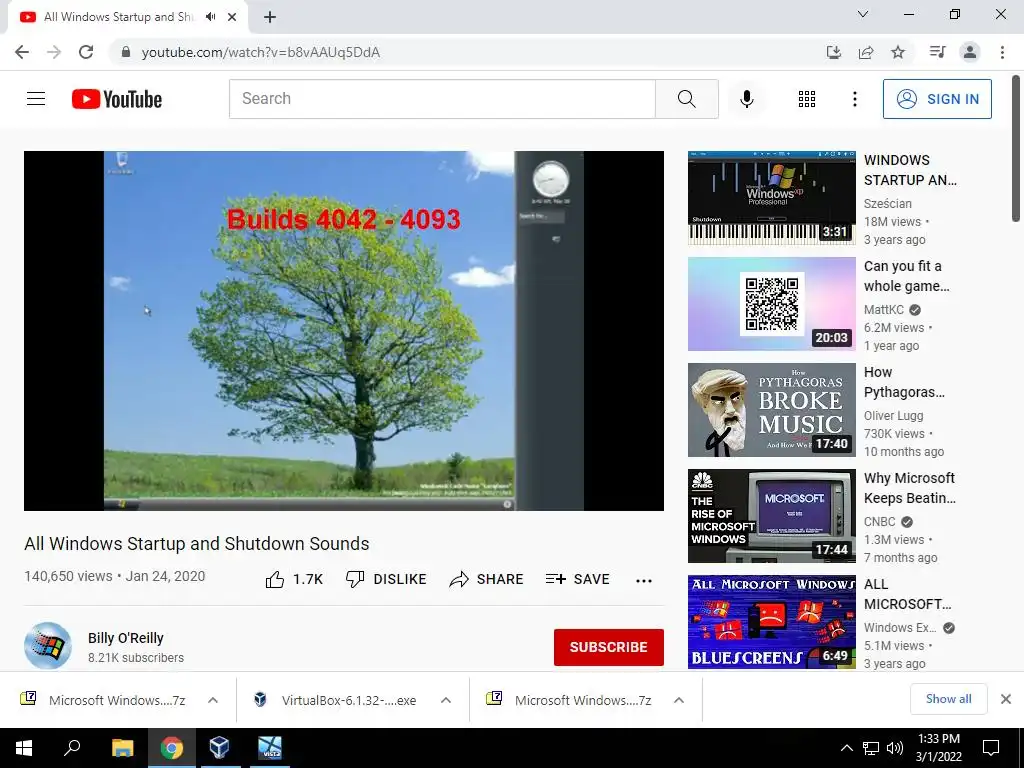
Task: Open the tab search chevron
Action: [x=863, y=14]
